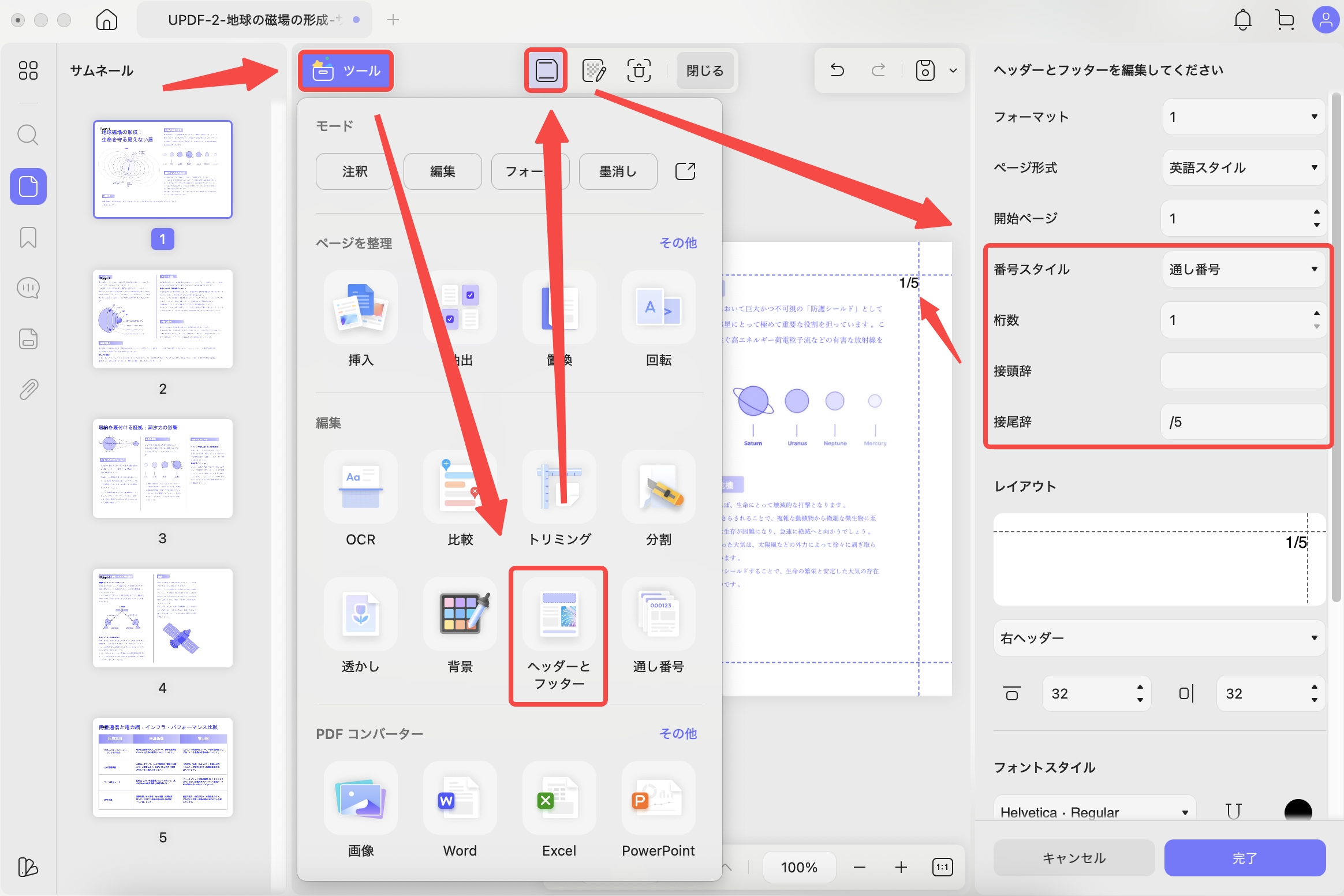
Task: Increment the start page (開始ページ) stepper
Action: pyautogui.click(x=1316, y=211)
